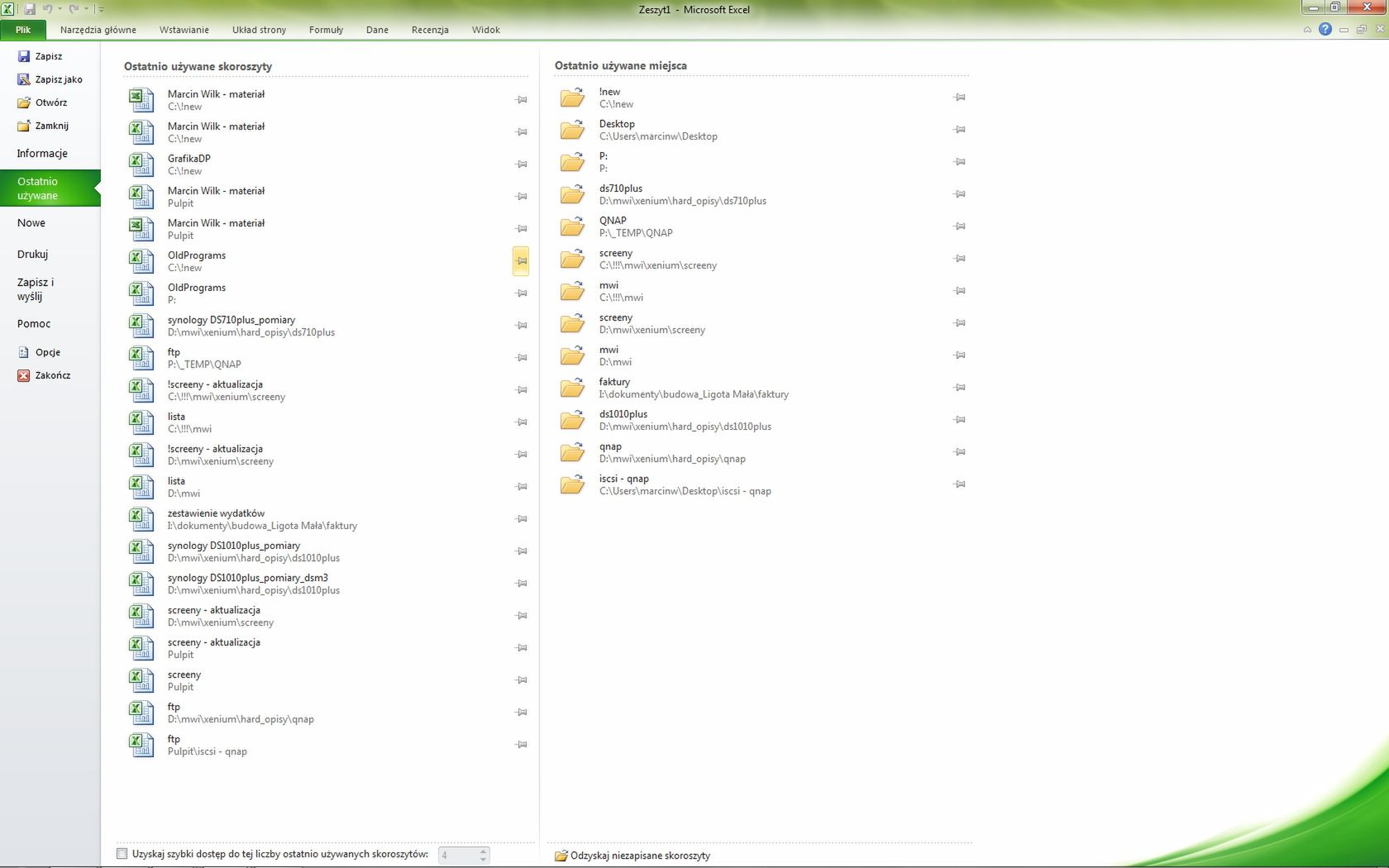The width and height of the screenshot is (1389, 868).
Task: Switch to Recenzja tab
Action: click(x=430, y=30)
